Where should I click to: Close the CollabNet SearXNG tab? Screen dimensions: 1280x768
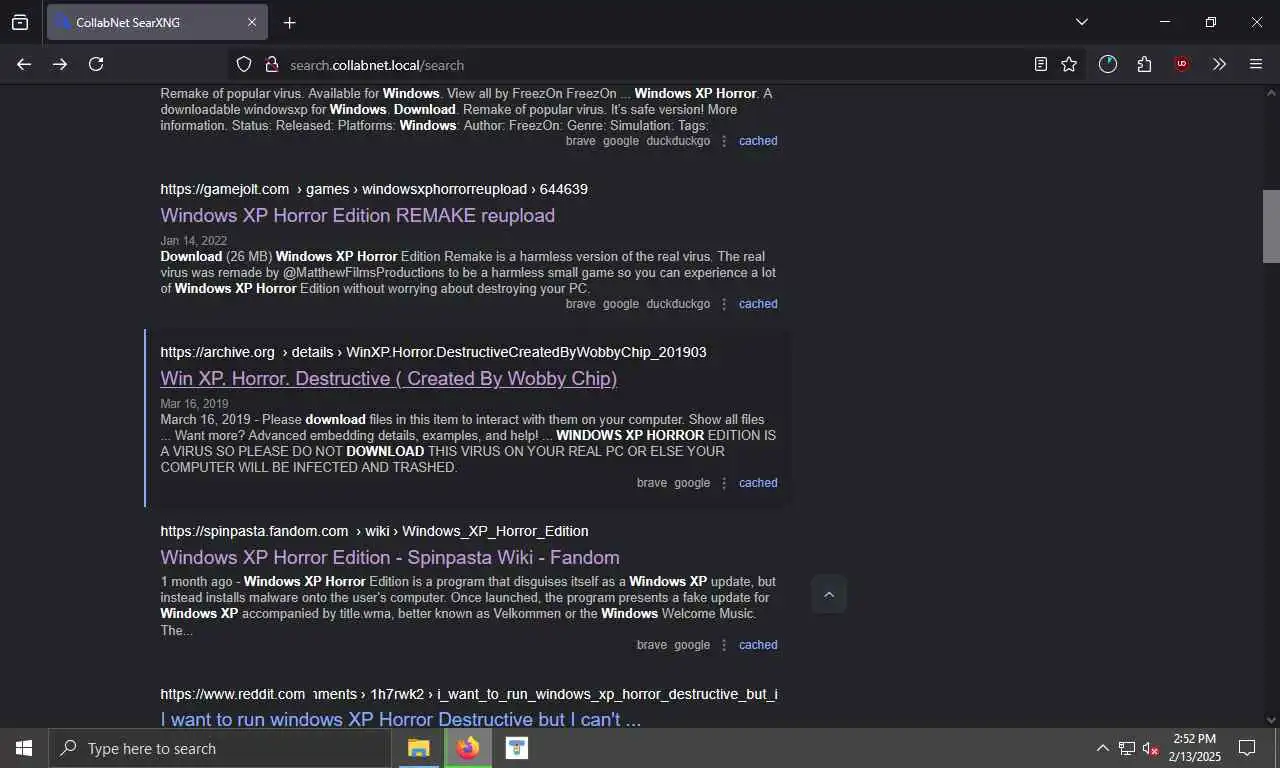click(x=252, y=22)
